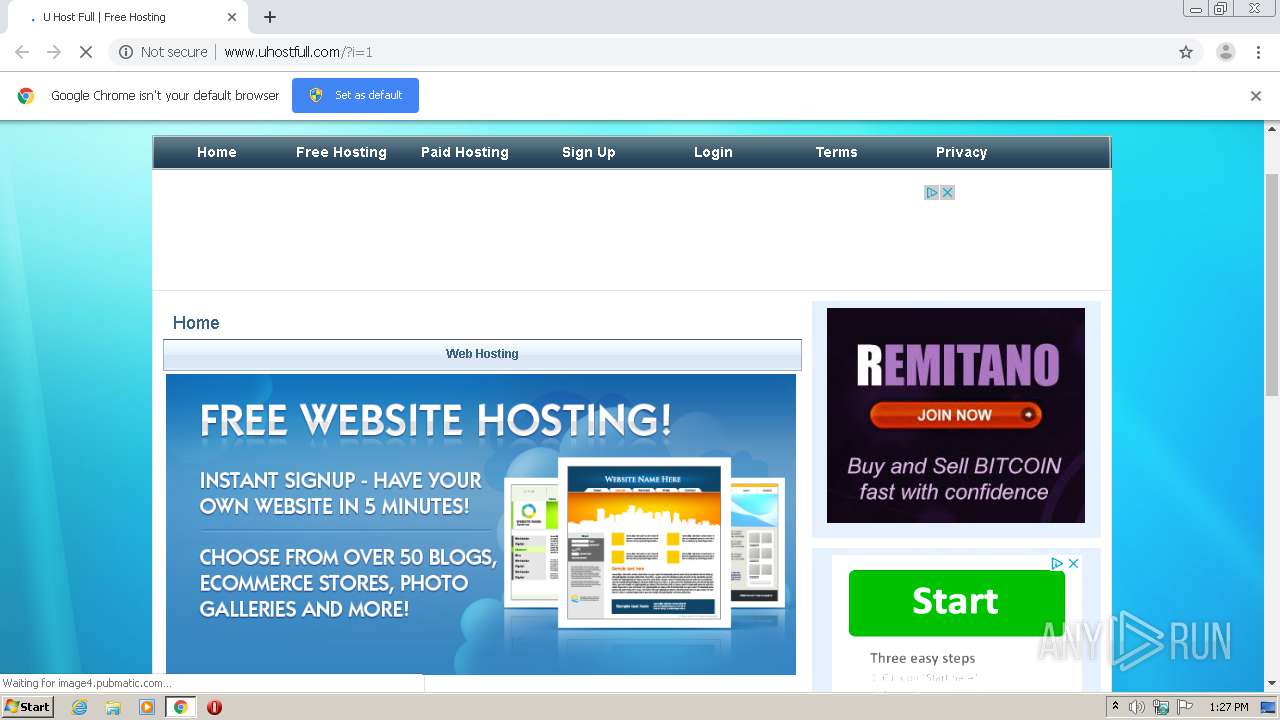Open the Terms navigation item
The image size is (1280, 720).
(836, 152)
